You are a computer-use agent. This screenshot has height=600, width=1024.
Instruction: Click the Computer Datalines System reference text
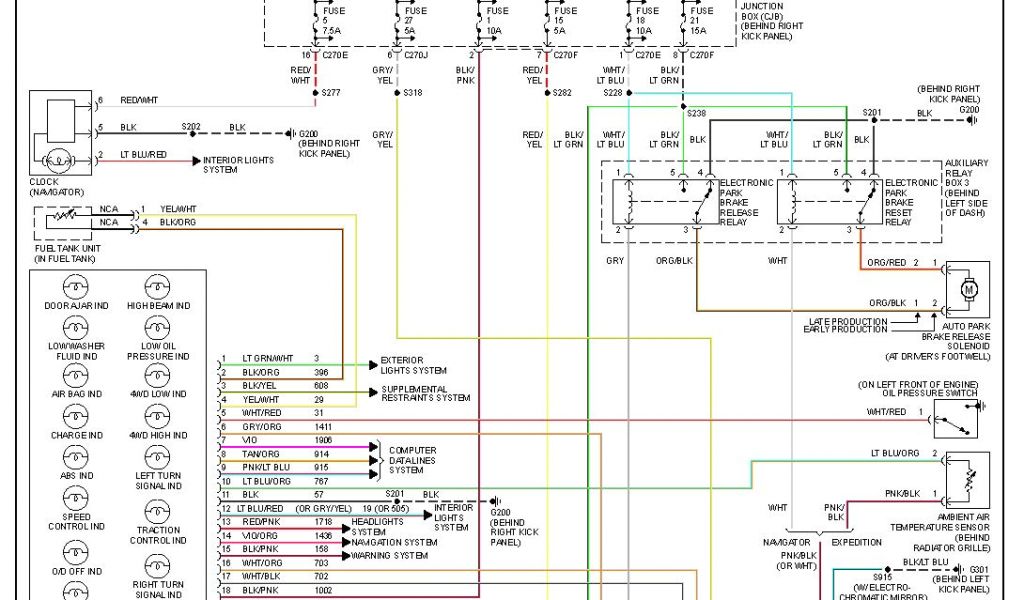[412, 460]
